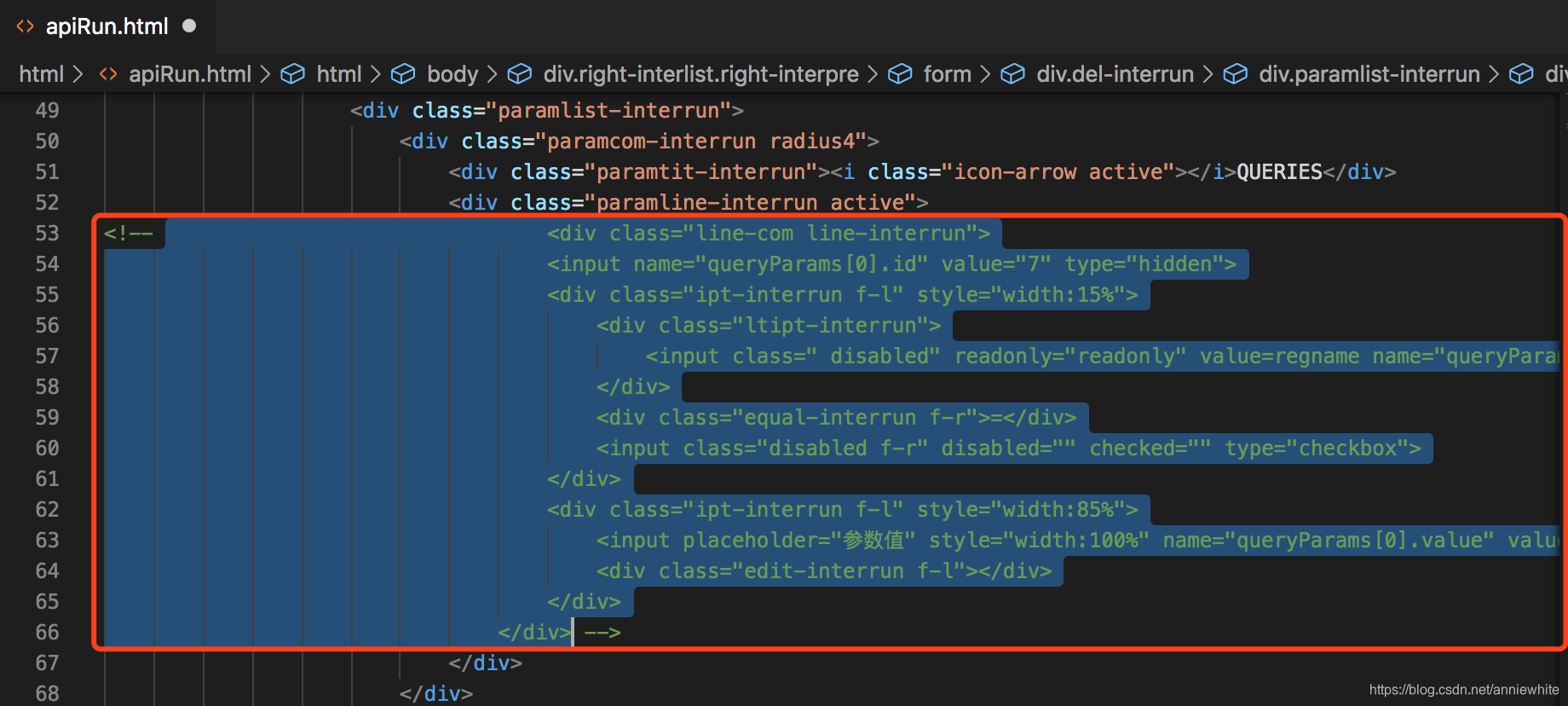The image size is (1568, 706).
Task: Expand chevron after apiRun.html breadcrumb
Action: point(265,74)
